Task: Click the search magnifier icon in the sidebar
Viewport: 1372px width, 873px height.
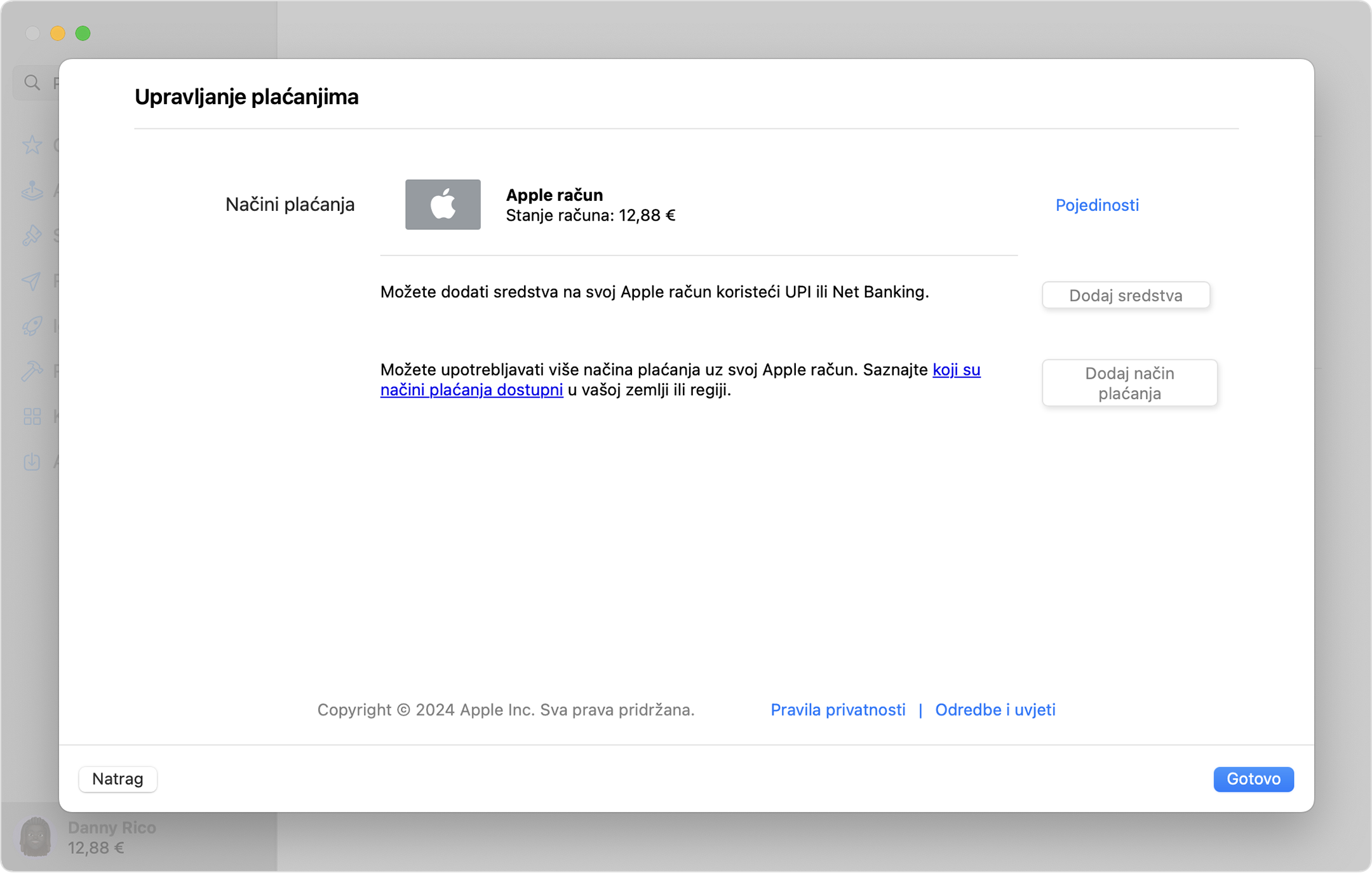Action: point(32,83)
